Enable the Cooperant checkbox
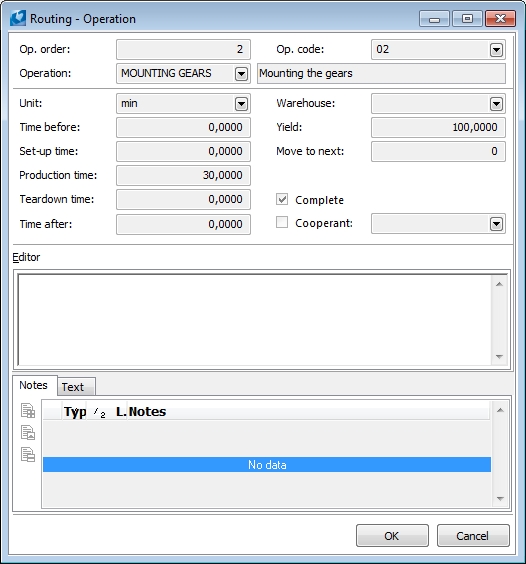Viewport: 526px width, 564px height. coord(282,222)
